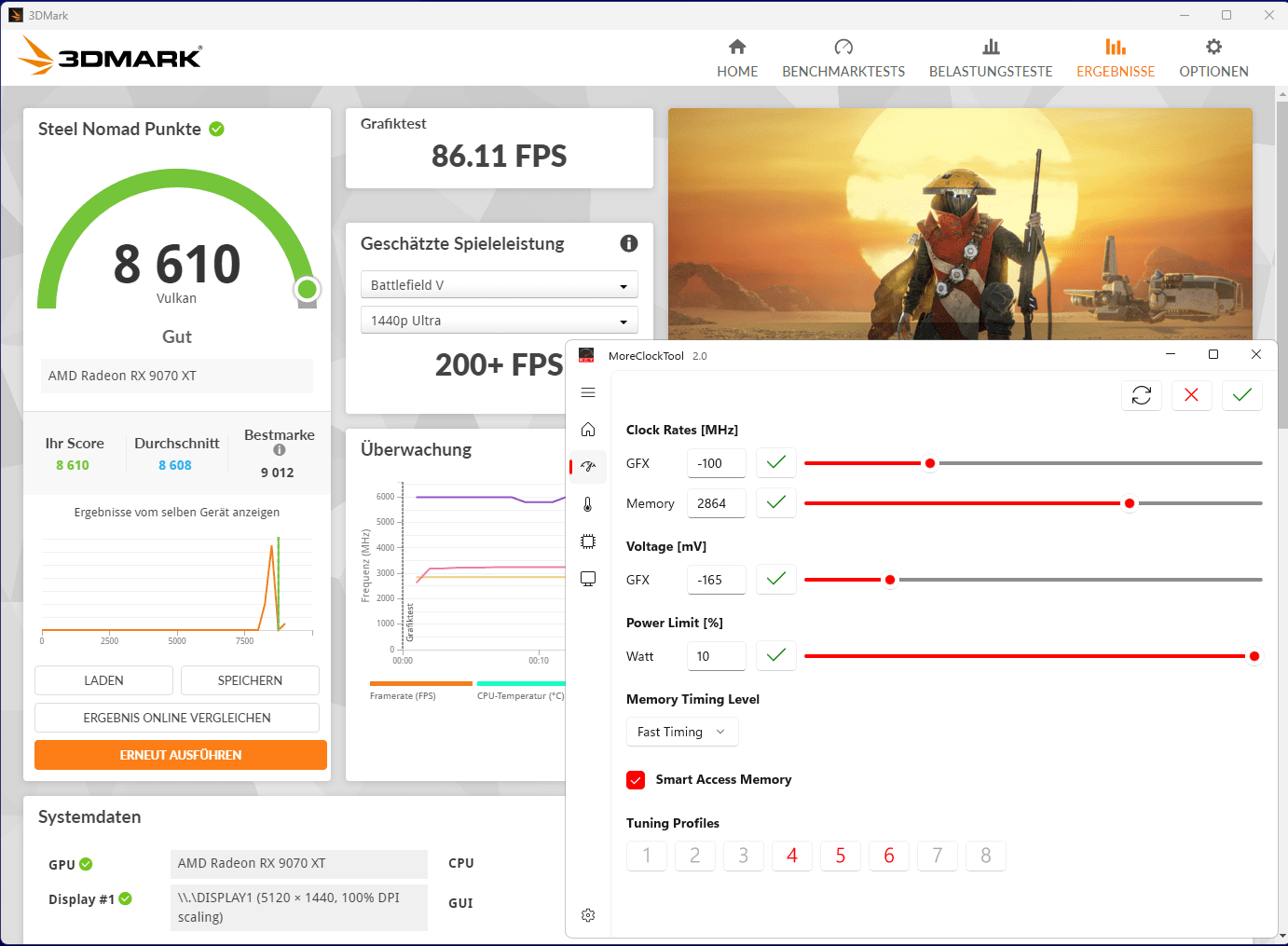Click GFX voltage value field
Image resolution: width=1288 pixels, height=946 pixels.
click(x=717, y=580)
